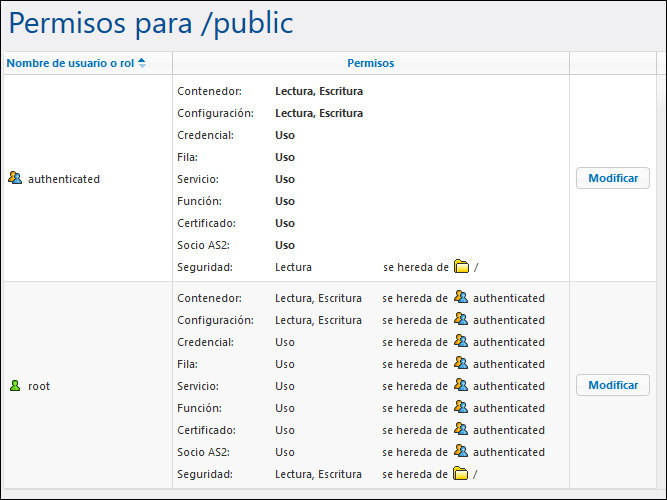Click Seguridad label in authenticated row
The width and height of the screenshot is (667, 500).
(x=205, y=267)
